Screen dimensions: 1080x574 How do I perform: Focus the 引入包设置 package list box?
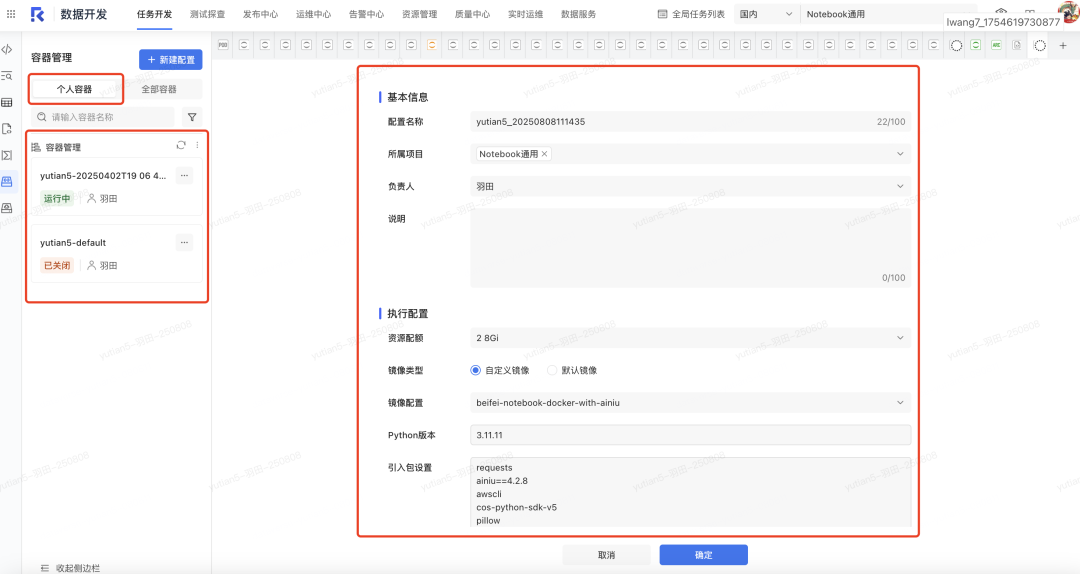690,492
